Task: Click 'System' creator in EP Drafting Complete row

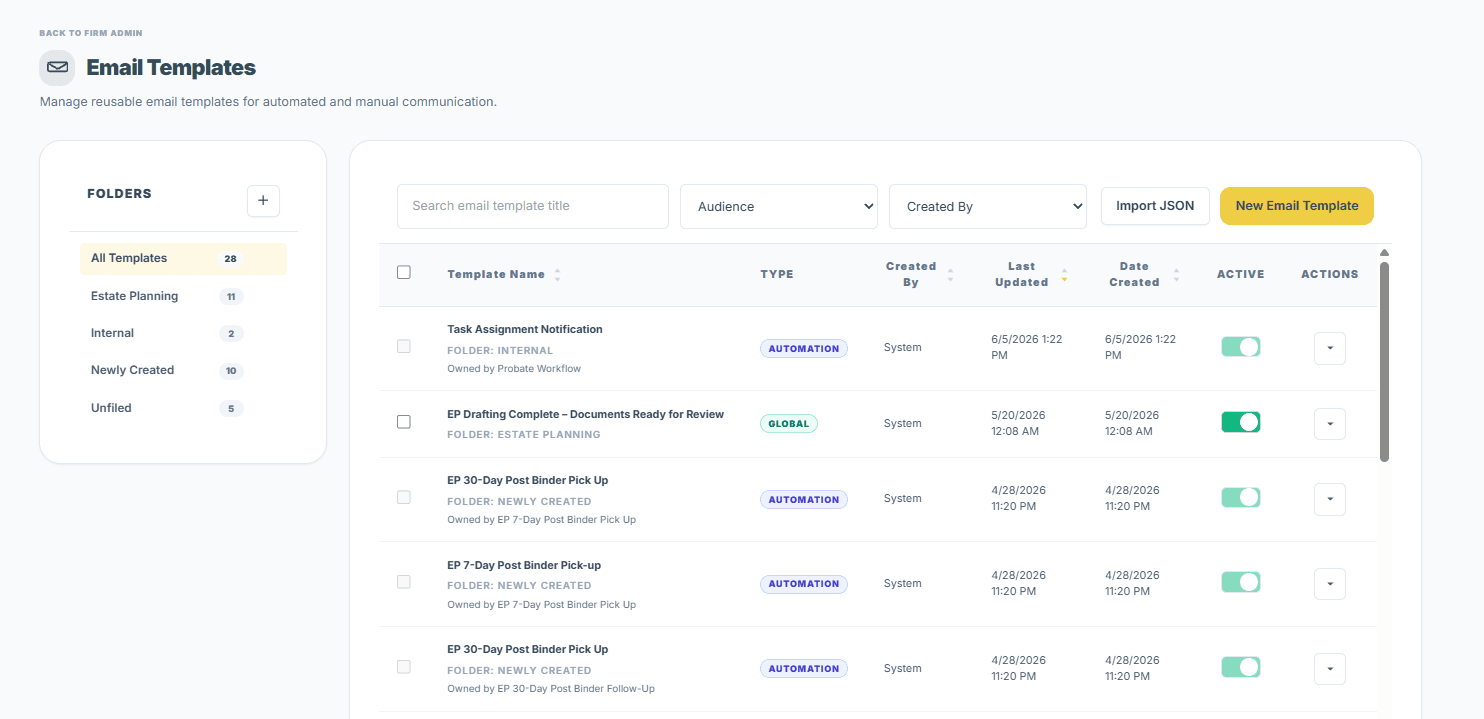Action: pos(903,423)
